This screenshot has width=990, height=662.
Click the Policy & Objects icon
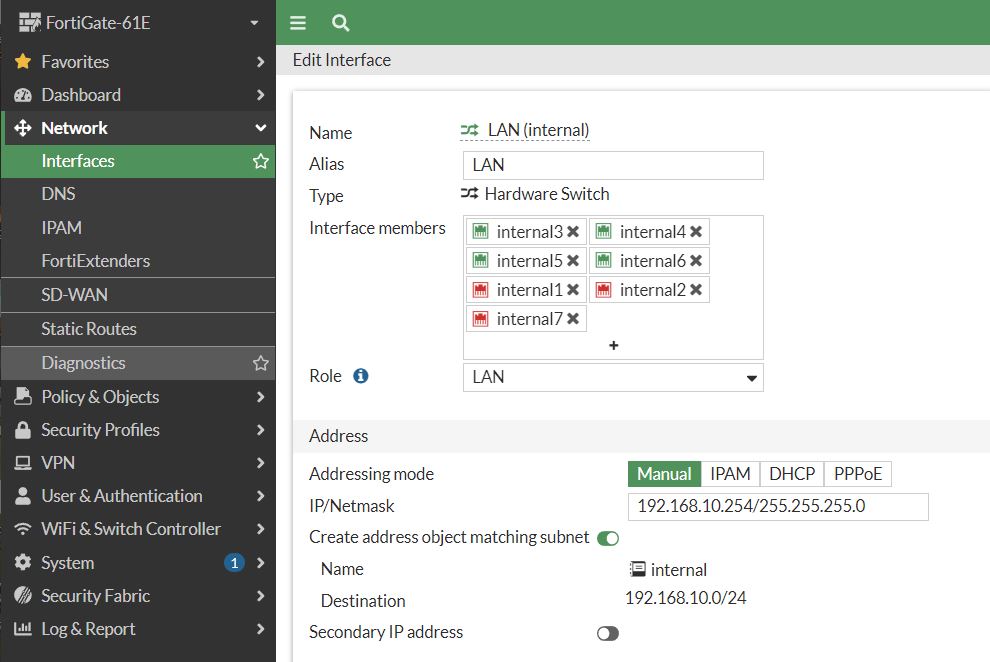[x=23, y=396]
